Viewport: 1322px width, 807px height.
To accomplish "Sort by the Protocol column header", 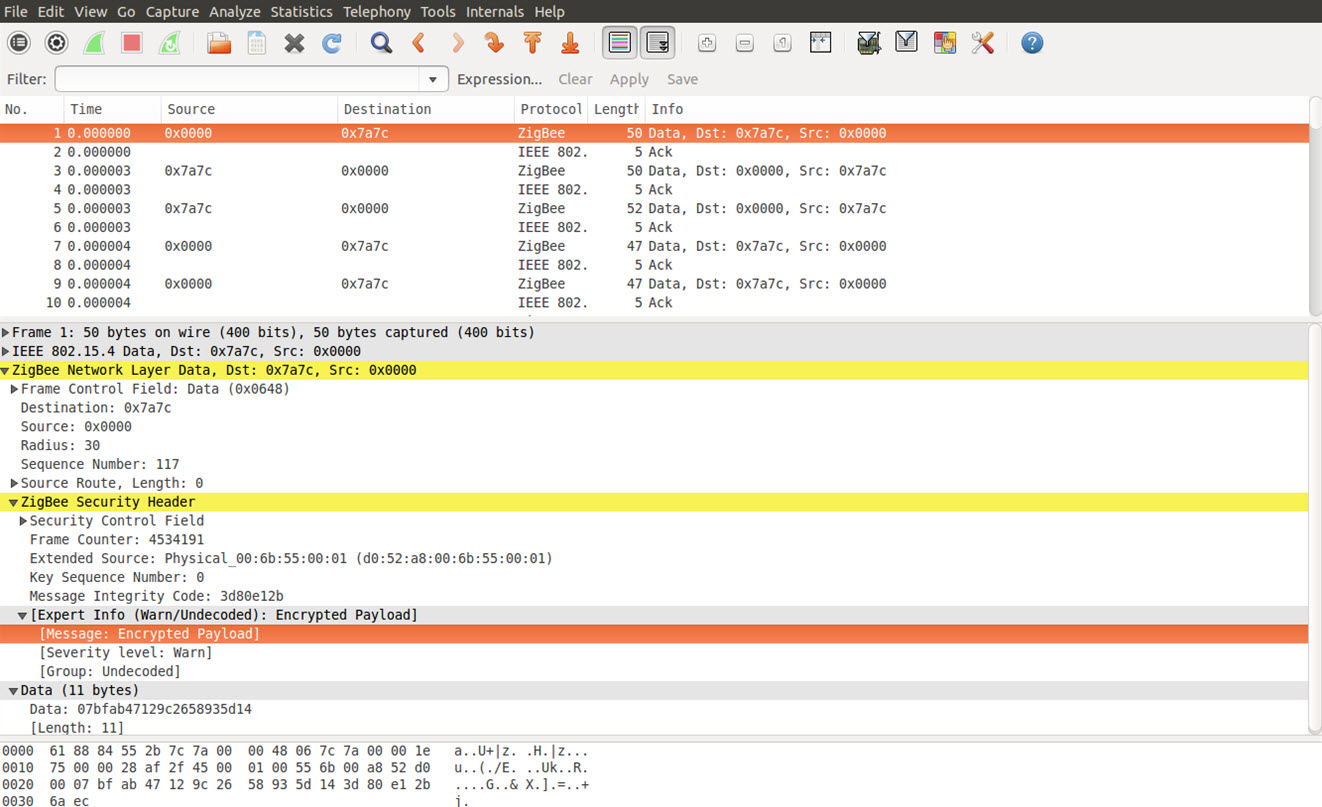I will [x=550, y=109].
